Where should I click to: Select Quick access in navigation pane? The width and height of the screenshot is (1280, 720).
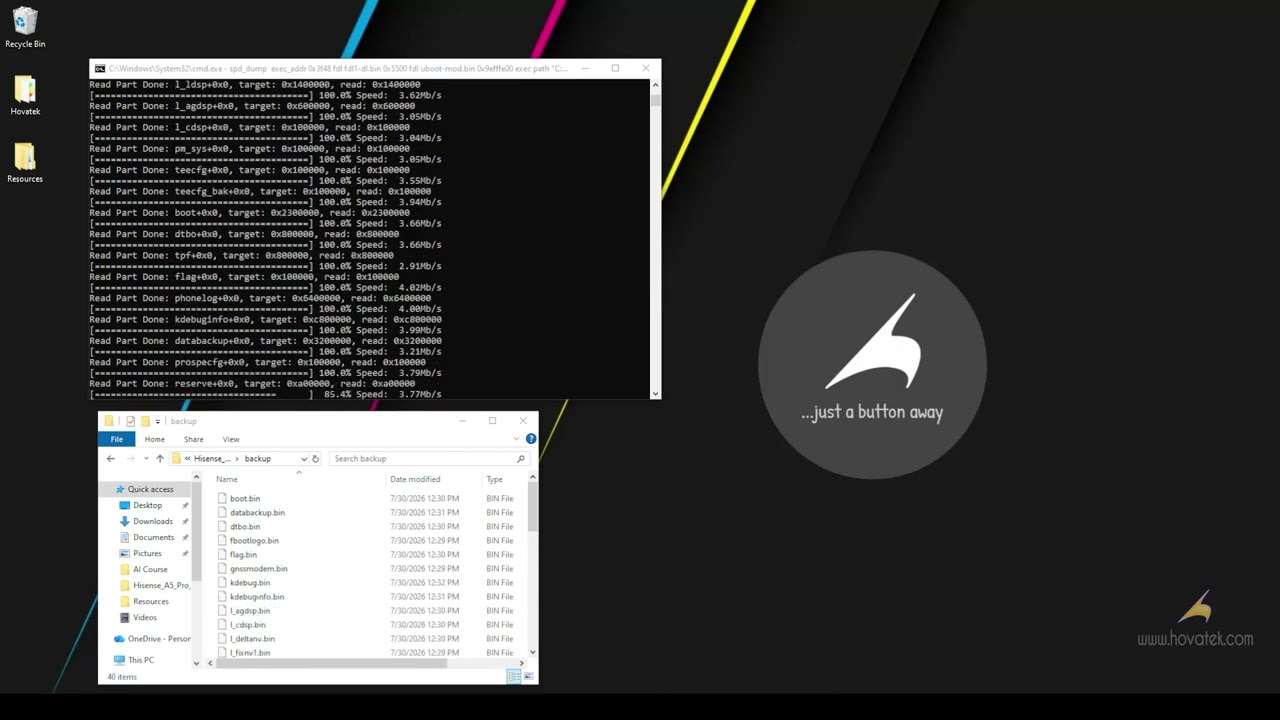(144, 489)
